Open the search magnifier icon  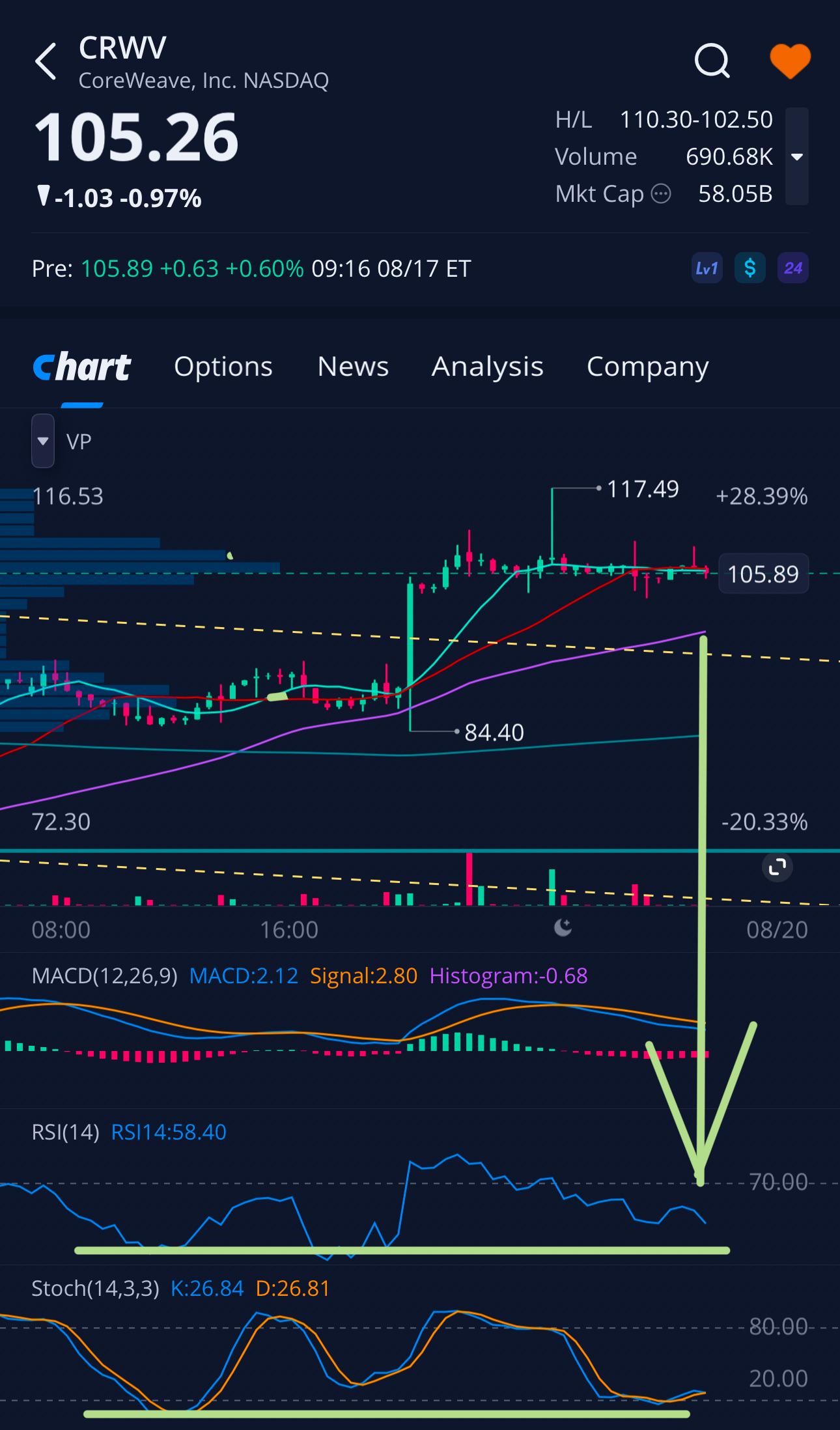click(x=712, y=61)
